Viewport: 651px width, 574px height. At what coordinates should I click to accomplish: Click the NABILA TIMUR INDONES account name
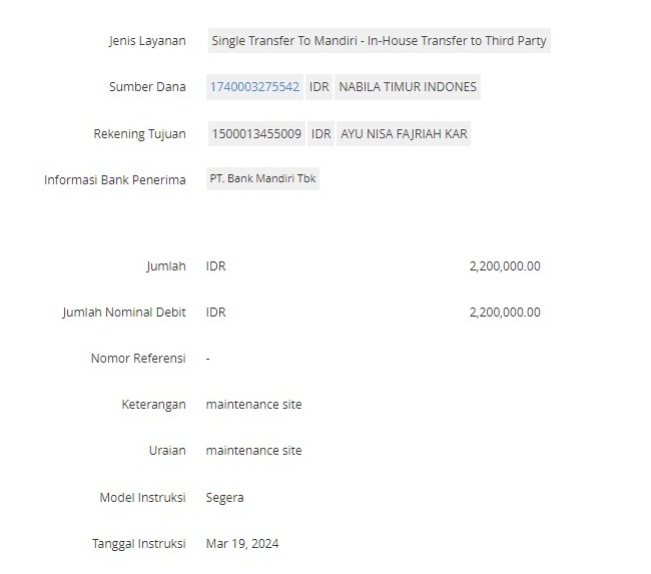click(408, 87)
